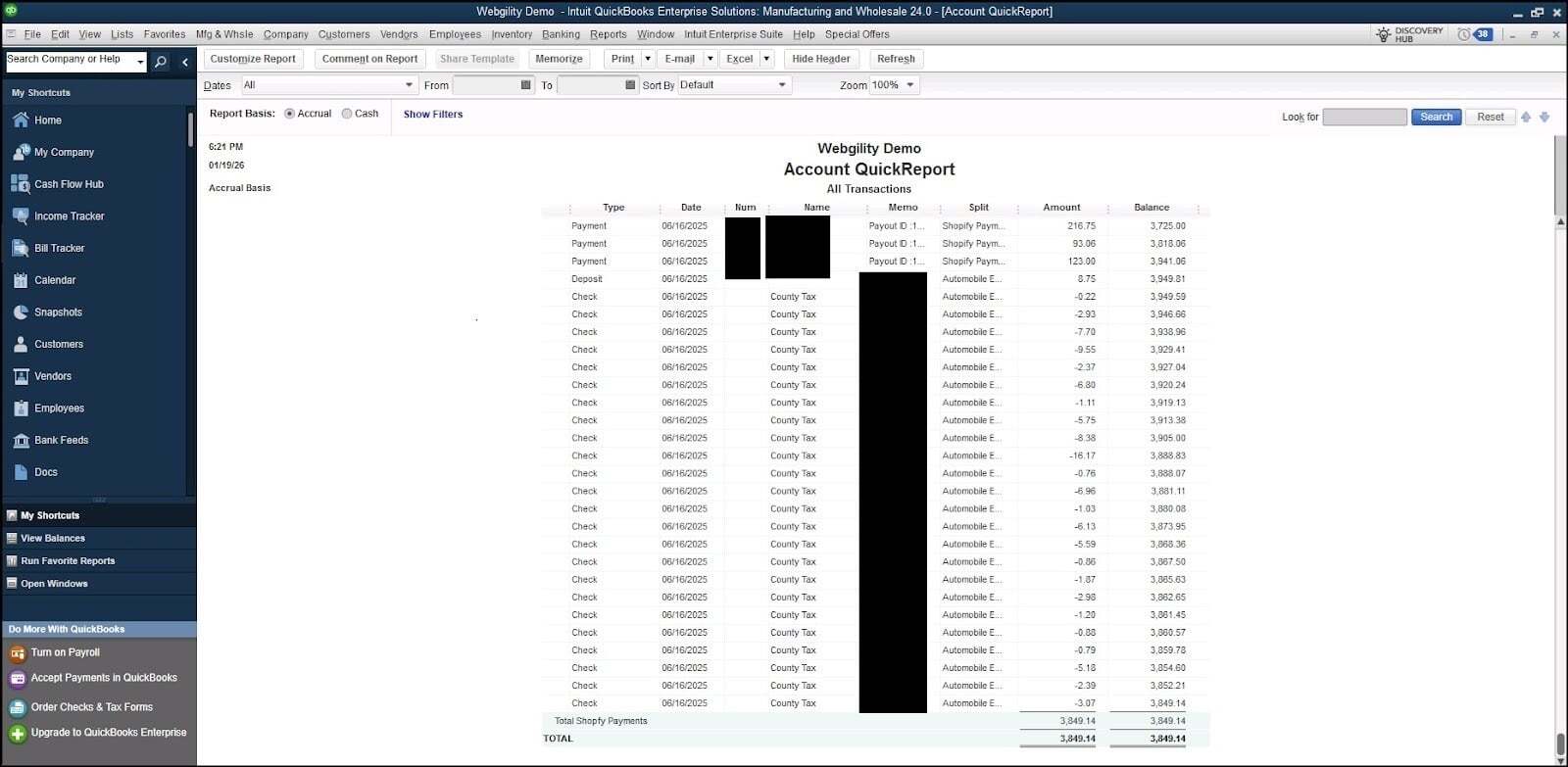
Task: Click the Amount column header
Action: 1061,208
